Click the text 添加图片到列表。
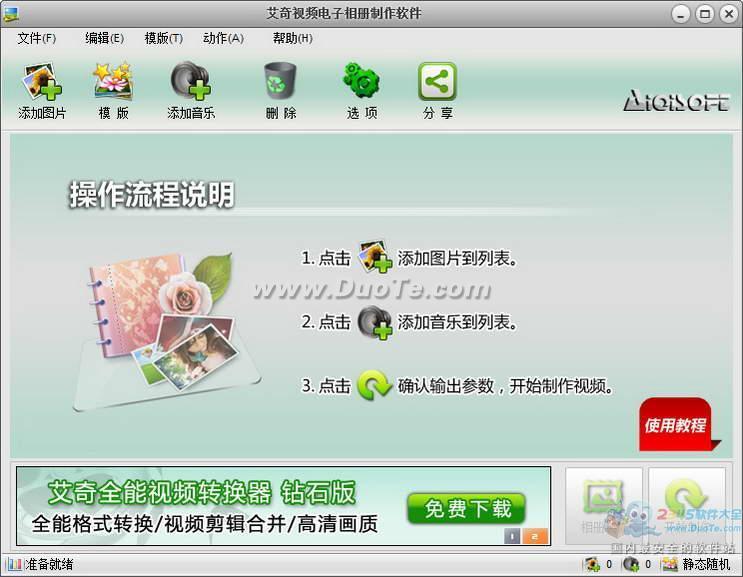 coord(457,258)
